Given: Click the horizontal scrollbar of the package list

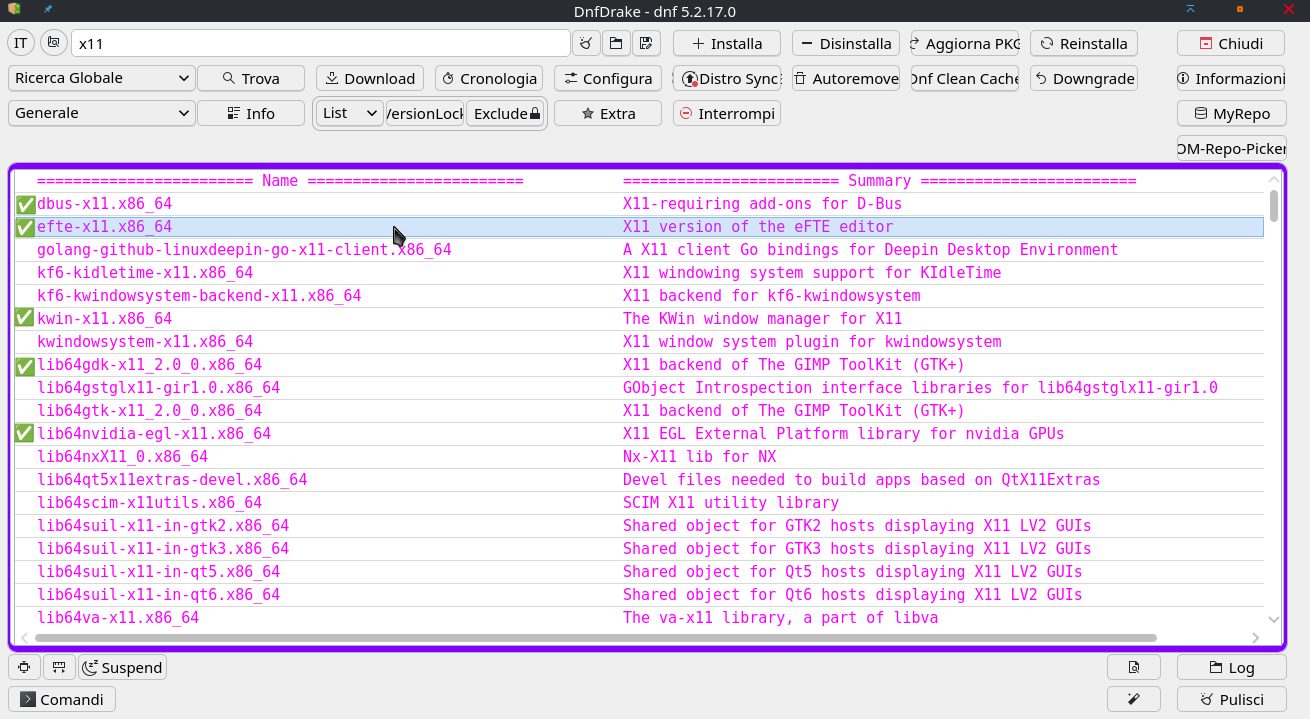Looking at the screenshot, I should pos(595,637).
